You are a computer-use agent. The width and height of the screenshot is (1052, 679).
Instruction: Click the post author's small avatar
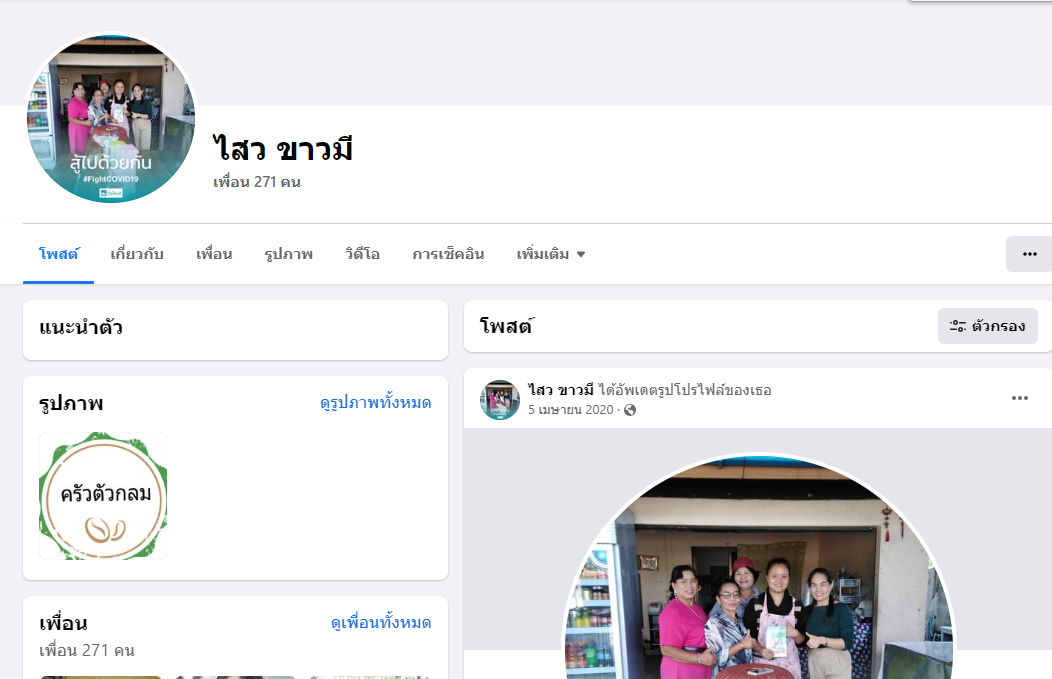(500, 400)
